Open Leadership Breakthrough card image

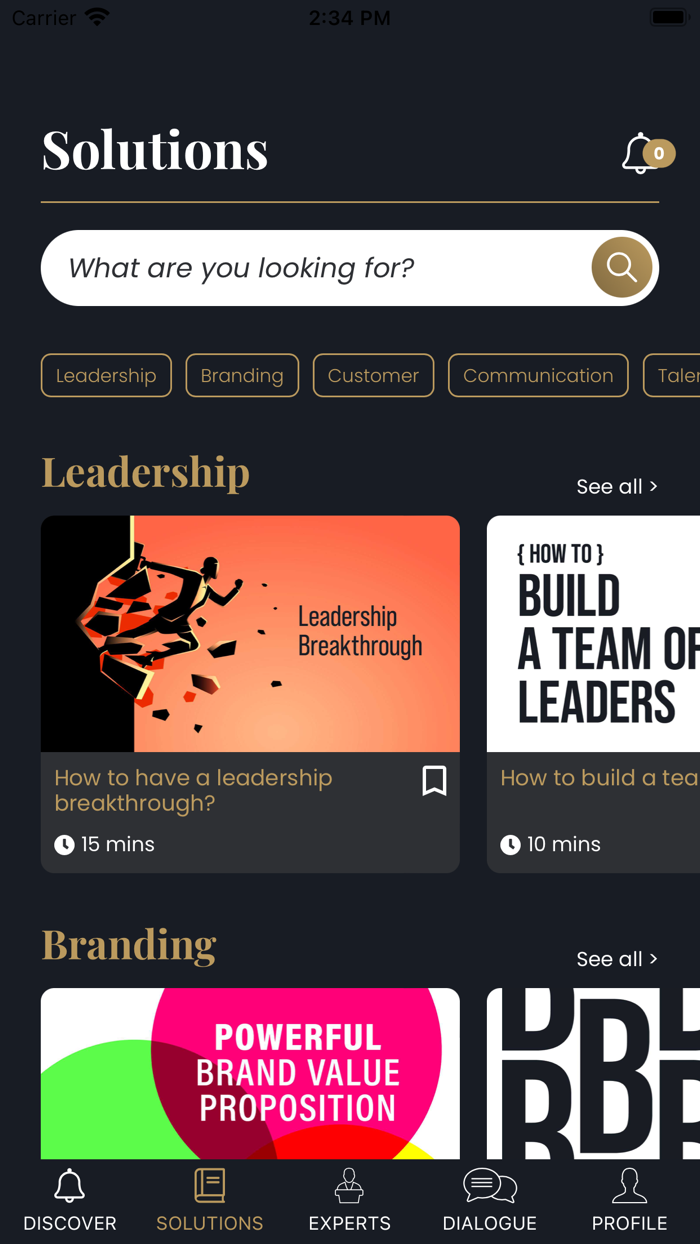(x=250, y=634)
